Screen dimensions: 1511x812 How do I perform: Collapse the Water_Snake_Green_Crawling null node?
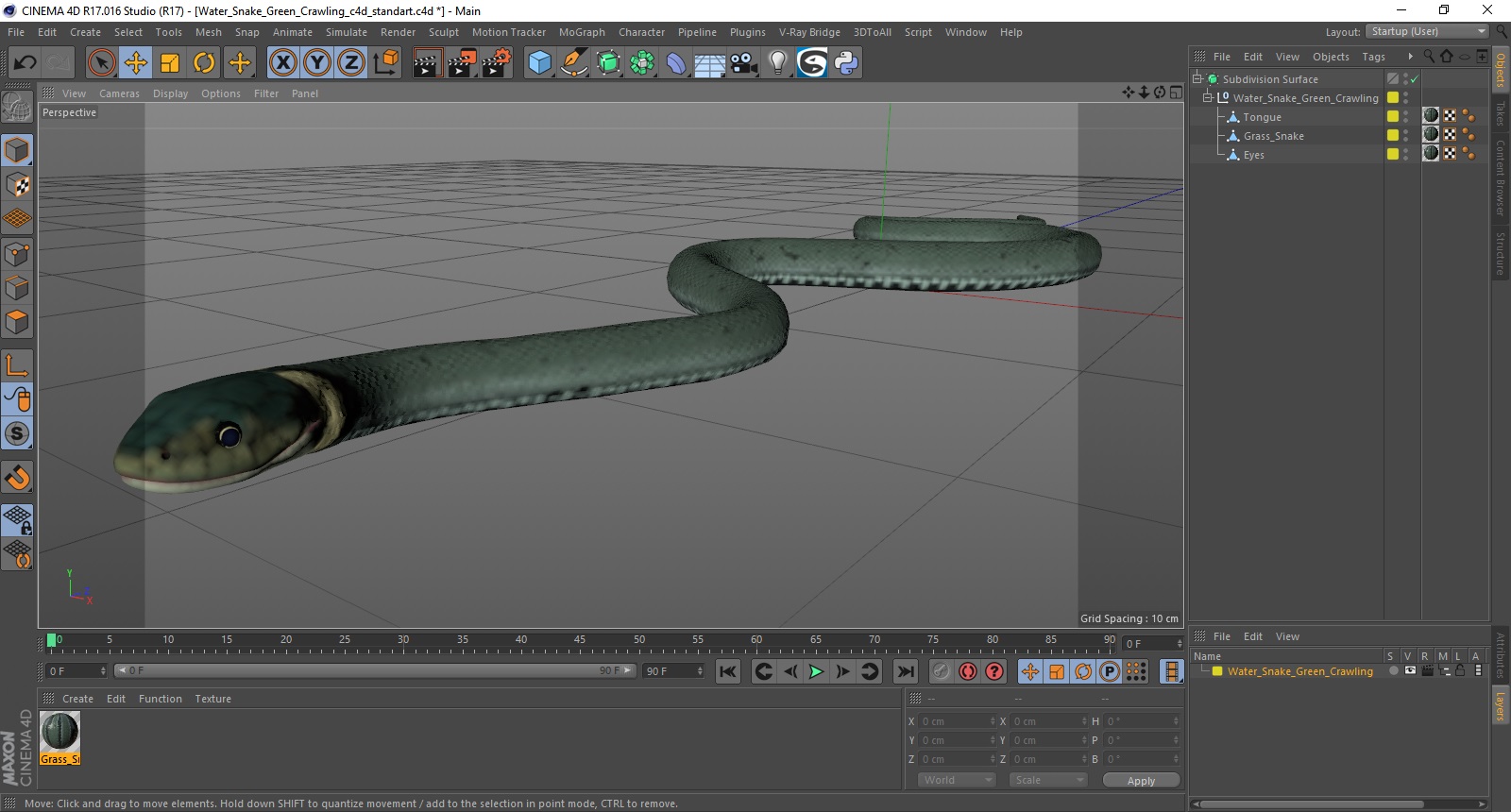(1207, 98)
